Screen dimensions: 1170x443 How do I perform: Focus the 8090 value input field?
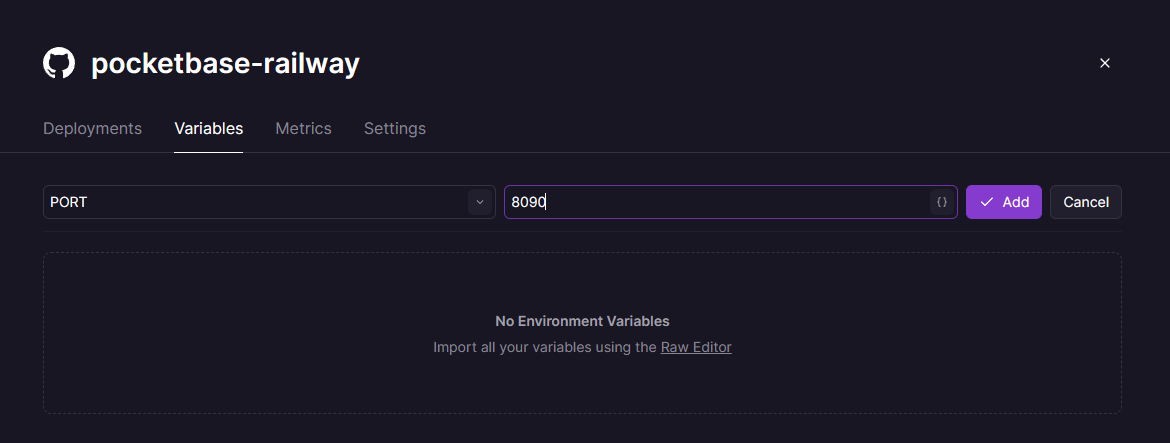pos(731,202)
